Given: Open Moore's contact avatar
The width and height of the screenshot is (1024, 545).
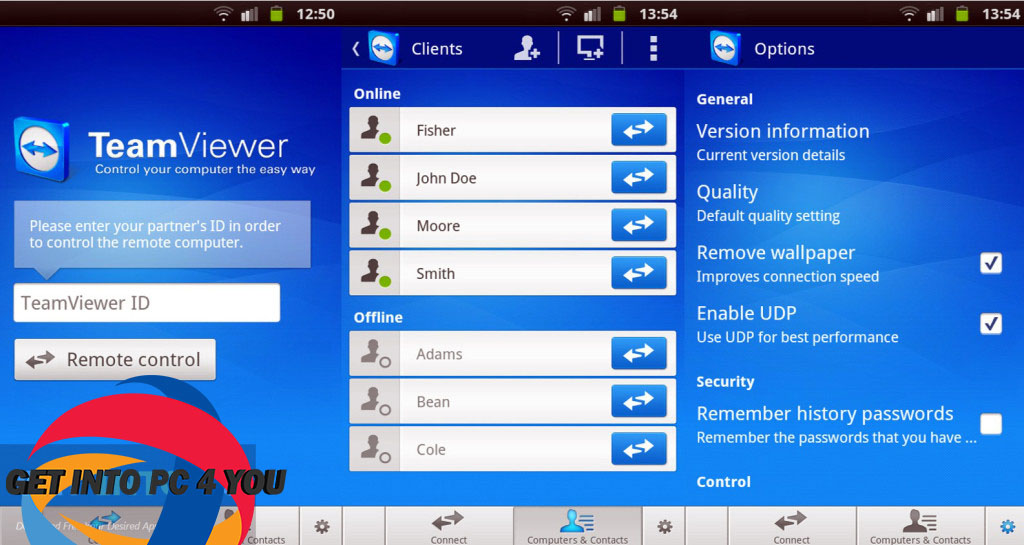Looking at the screenshot, I should tap(375, 225).
